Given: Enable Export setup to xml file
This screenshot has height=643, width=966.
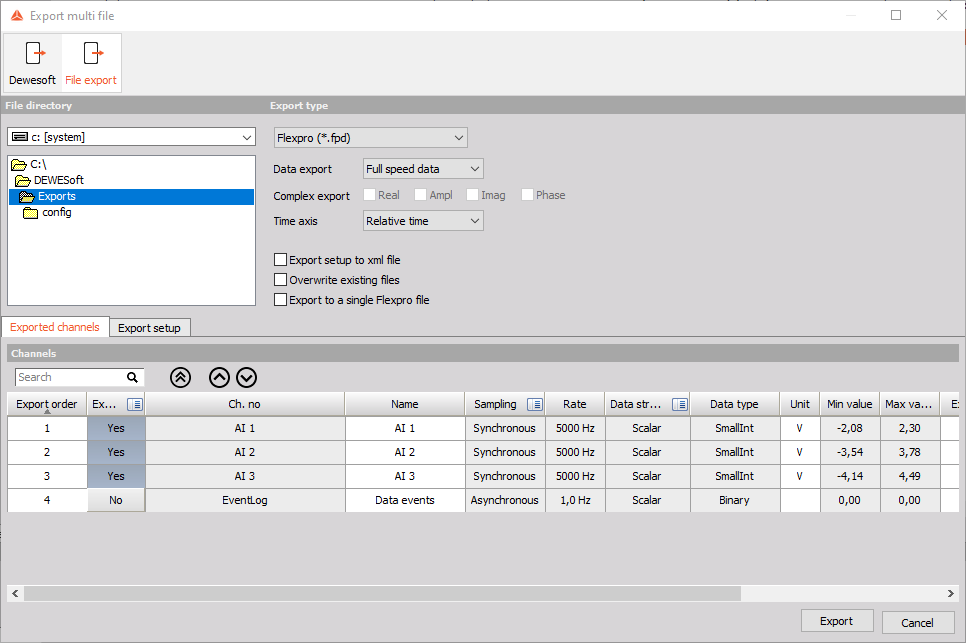Looking at the screenshot, I should pos(280,260).
